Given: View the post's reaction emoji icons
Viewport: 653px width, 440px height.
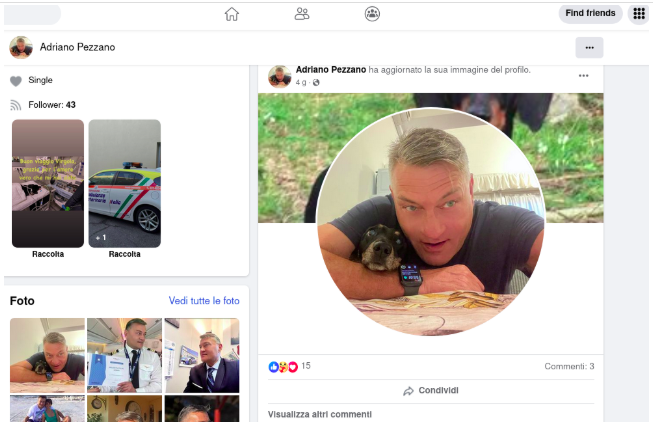Looking at the screenshot, I should (x=283, y=367).
